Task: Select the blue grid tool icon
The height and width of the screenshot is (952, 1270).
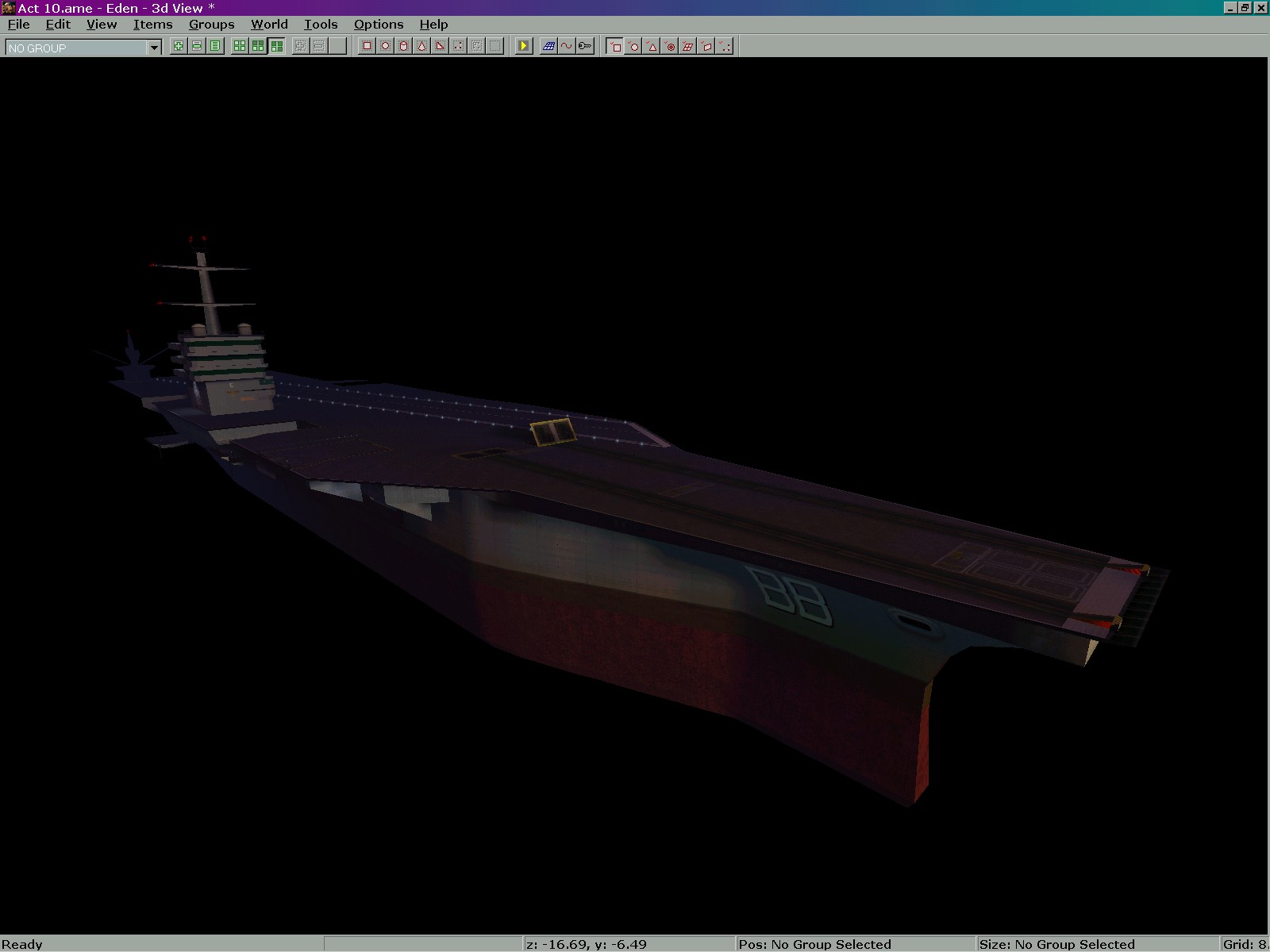Action: pyautogui.click(x=548, y=46)
